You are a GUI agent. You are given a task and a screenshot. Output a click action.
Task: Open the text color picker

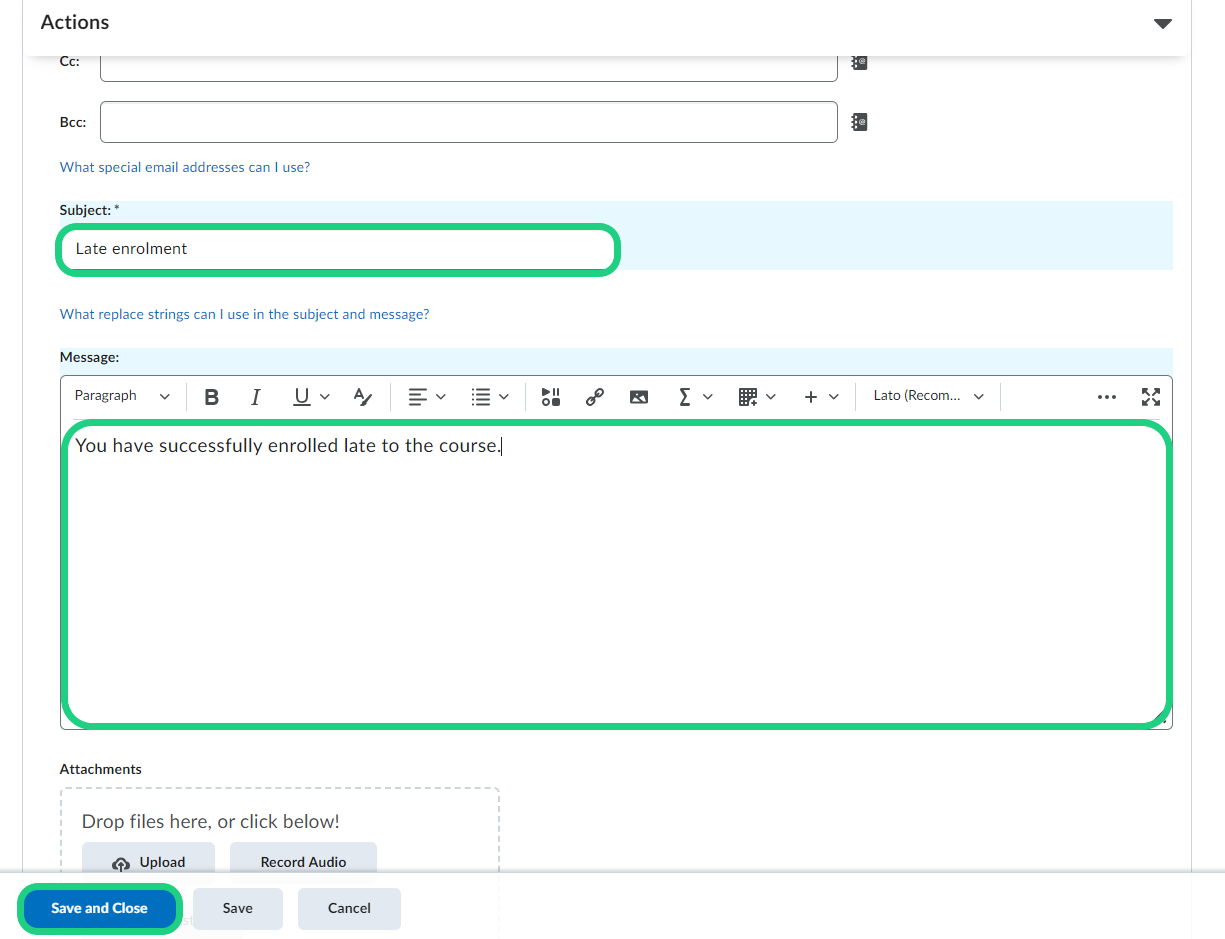click(363, 397)
